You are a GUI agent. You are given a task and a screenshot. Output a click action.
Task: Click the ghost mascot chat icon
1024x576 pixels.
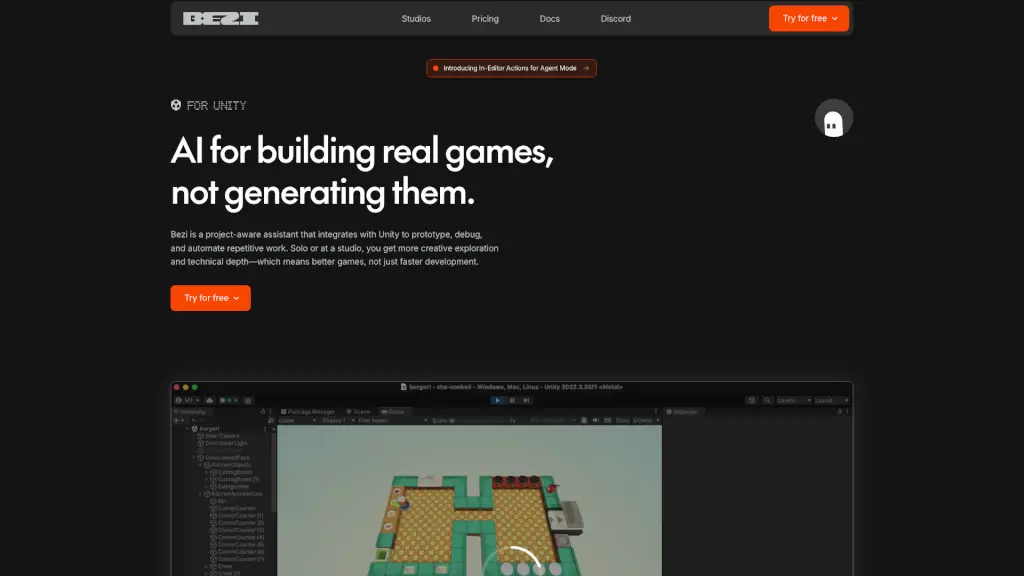pyautogui.click(x=833, y=120)
